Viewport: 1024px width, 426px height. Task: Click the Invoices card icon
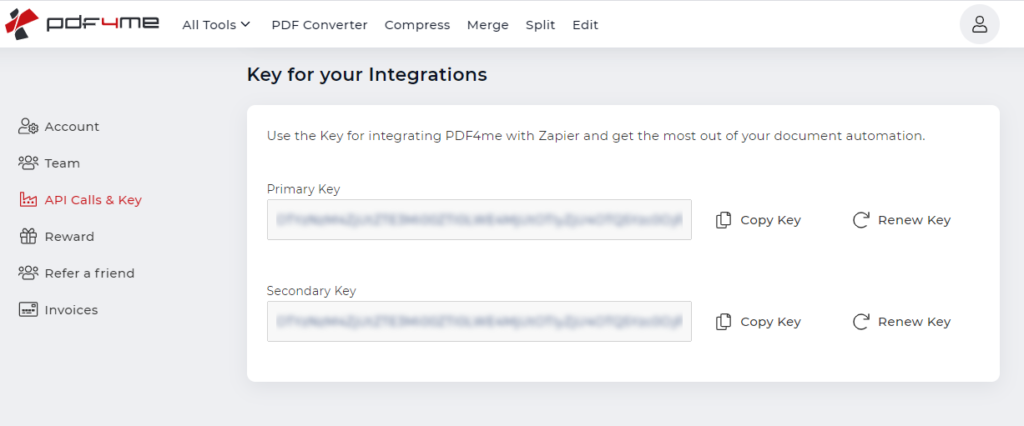[28, 310]
